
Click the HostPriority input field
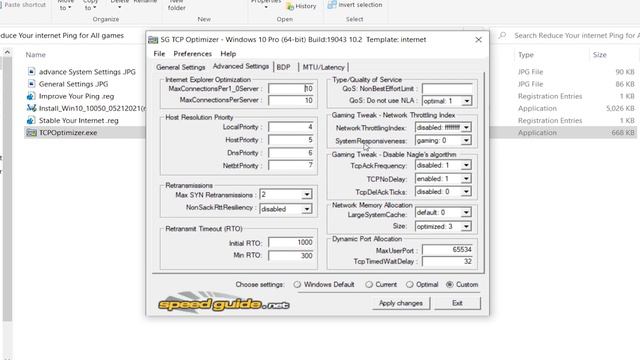point(291,140)
